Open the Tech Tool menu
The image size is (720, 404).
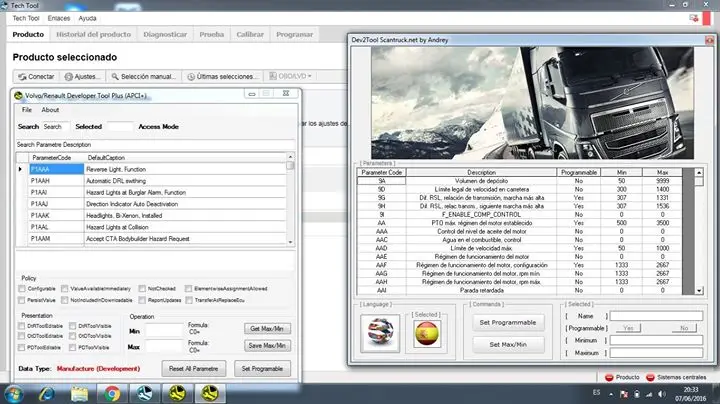tap(26, 18)
